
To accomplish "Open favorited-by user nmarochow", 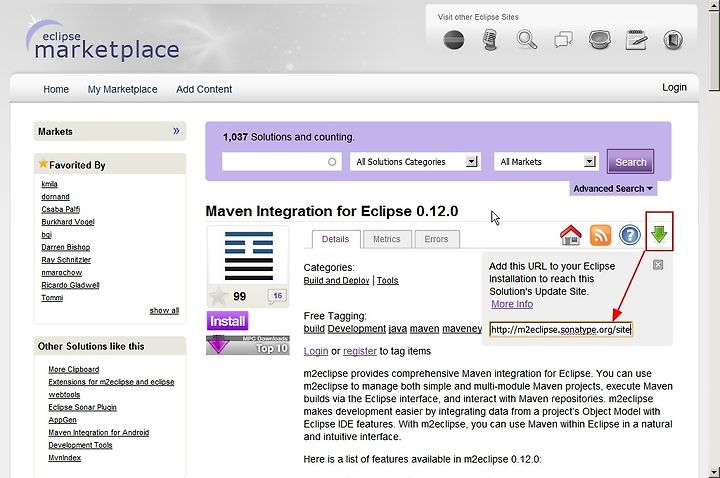I will [x=62, y=272].
